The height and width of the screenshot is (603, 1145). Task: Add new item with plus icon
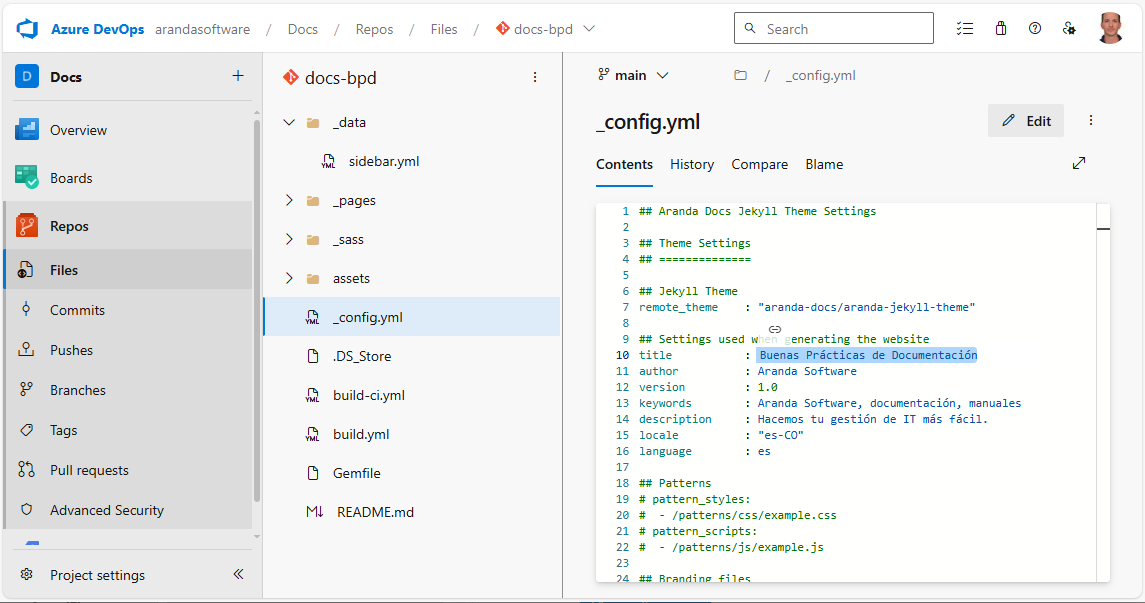coord(237,76)
